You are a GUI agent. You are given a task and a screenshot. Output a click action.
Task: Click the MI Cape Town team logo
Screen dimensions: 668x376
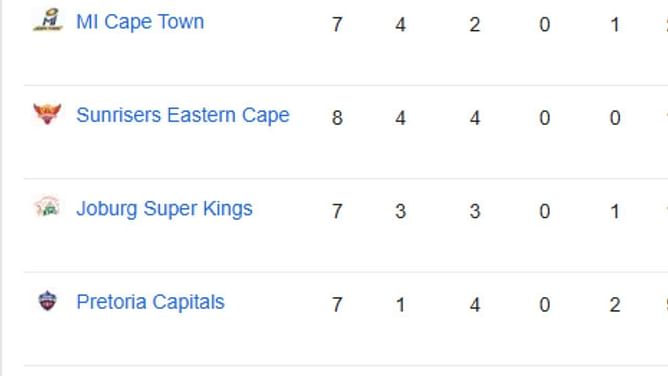pos(48,20)
